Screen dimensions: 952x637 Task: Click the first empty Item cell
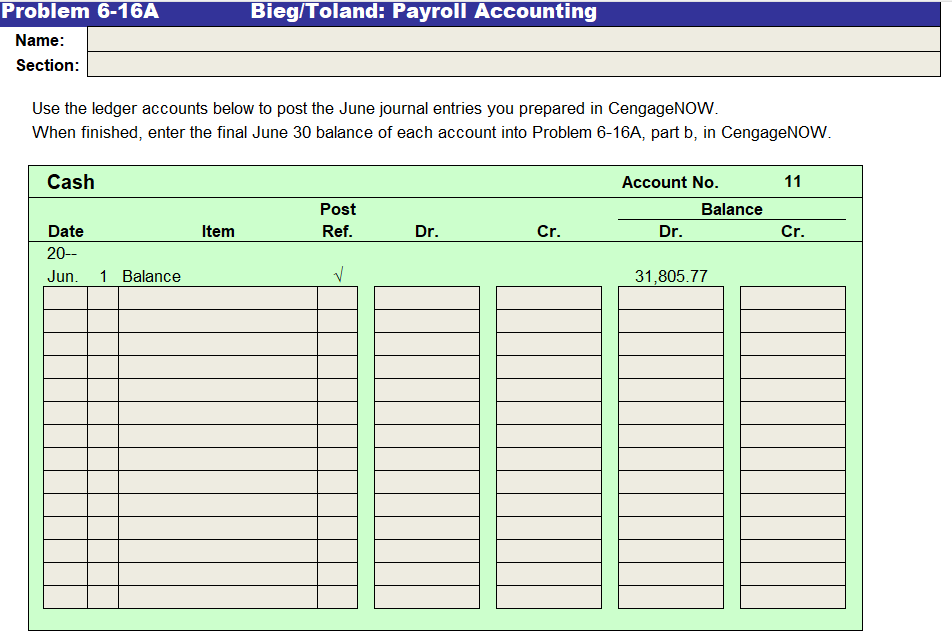215,295
